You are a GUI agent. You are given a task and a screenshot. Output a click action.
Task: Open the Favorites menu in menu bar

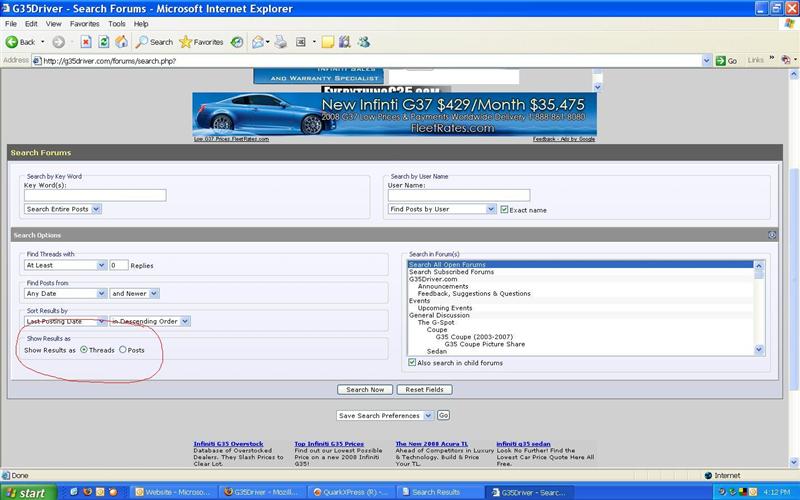pyautogui.click(x=84, y=23)
